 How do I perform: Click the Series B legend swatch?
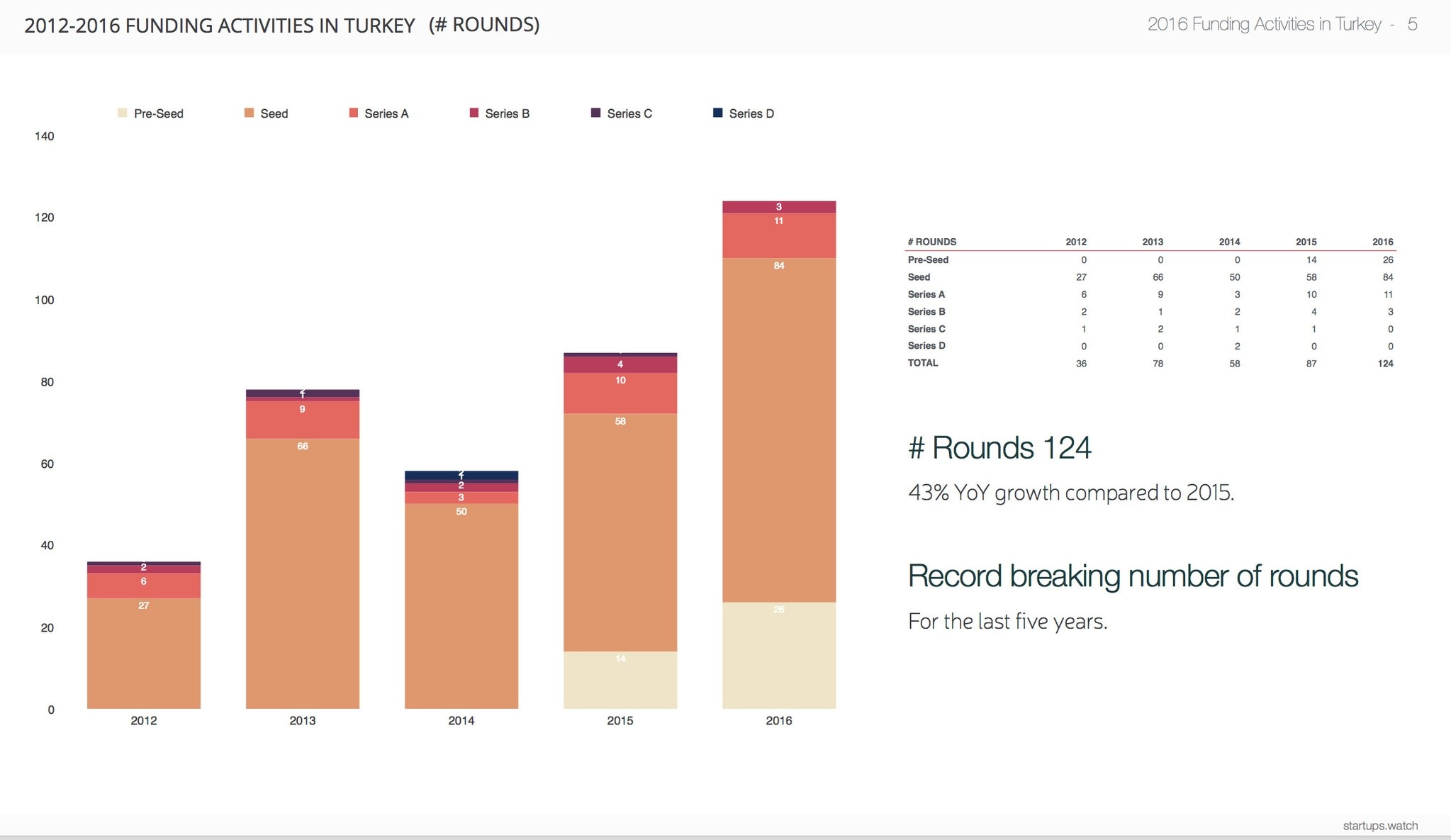point(474,113)
